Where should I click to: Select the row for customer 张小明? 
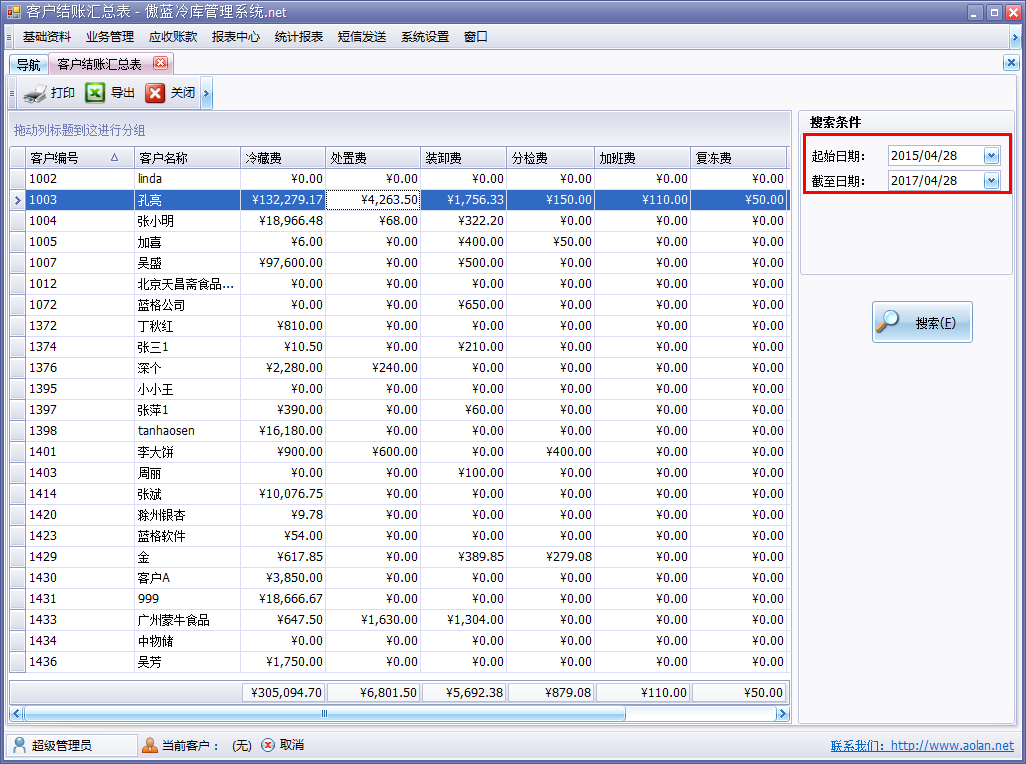(x=155, y=221)
